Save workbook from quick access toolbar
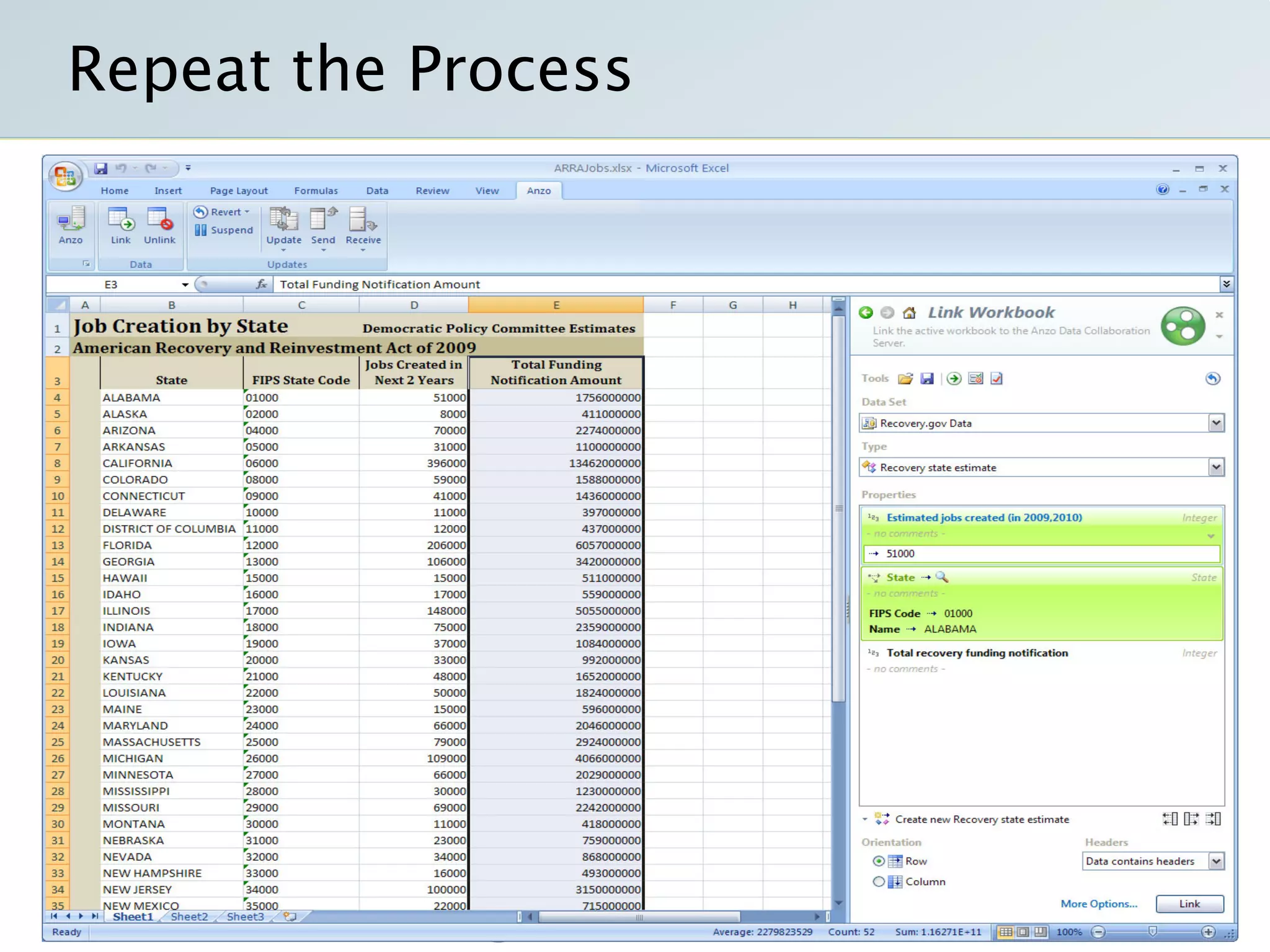This screenshot has height=952, width=1270. [x=100, y=168]
